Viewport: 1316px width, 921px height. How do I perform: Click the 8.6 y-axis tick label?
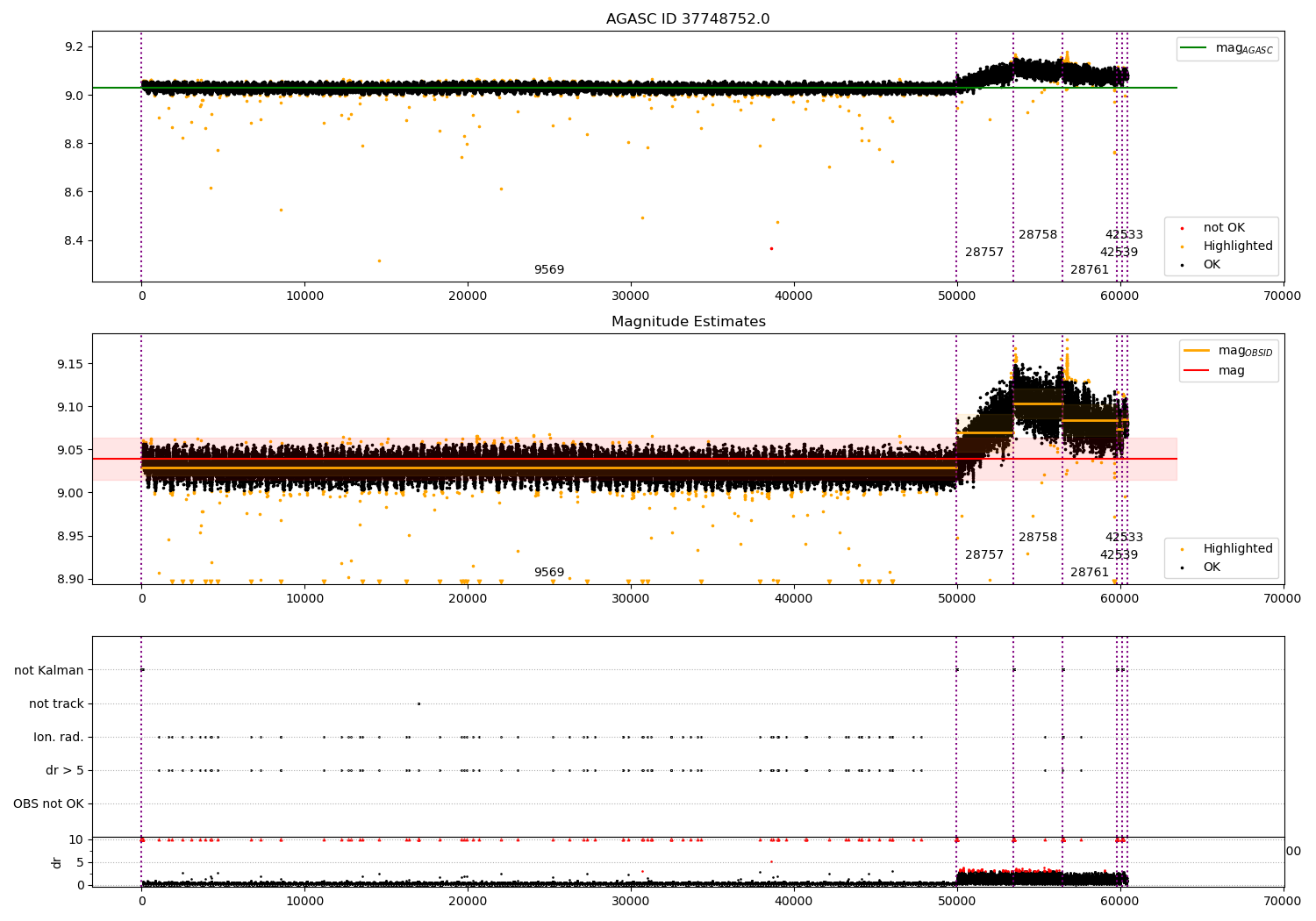tap(75, 192)
